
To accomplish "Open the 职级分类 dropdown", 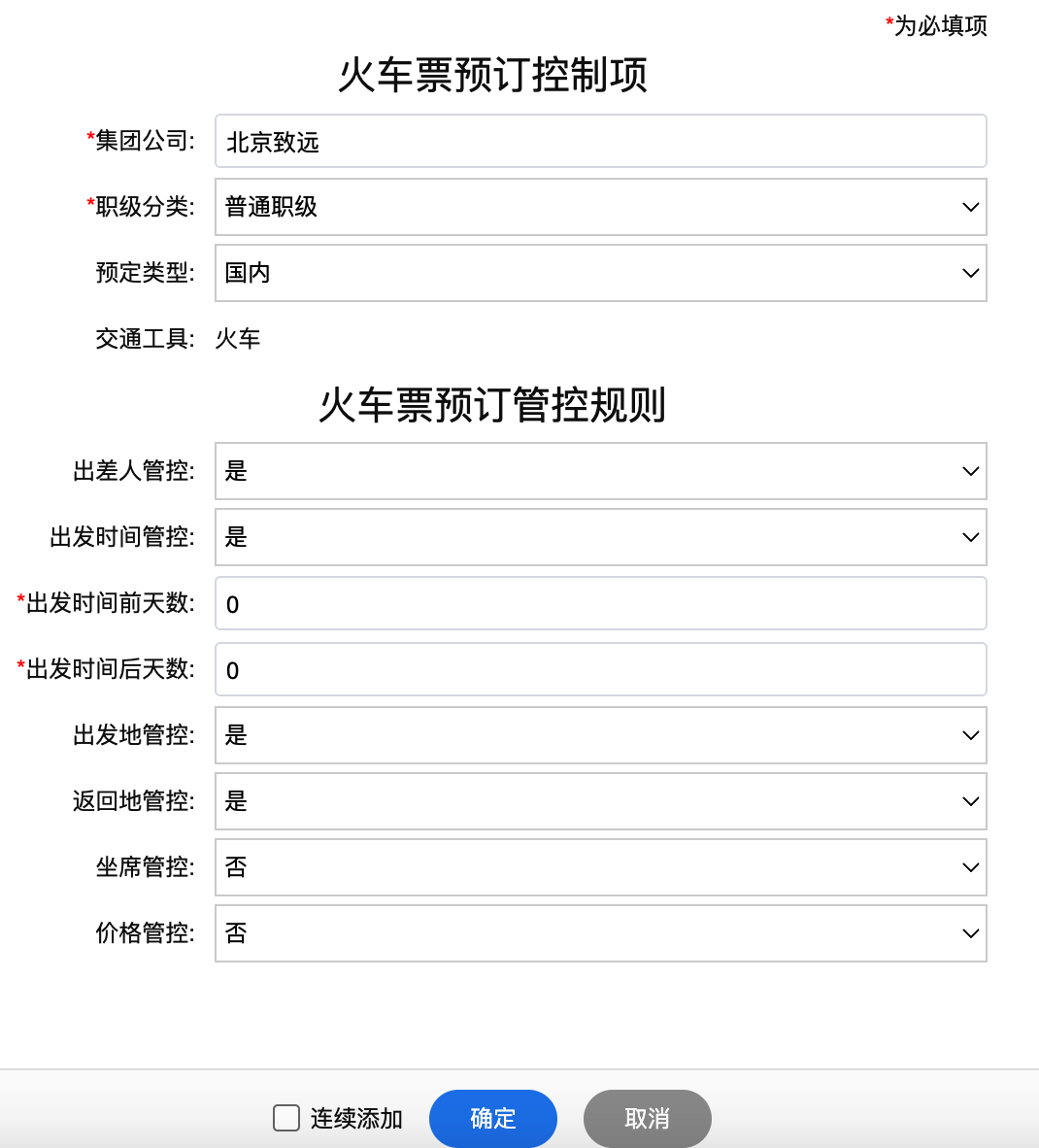I will tap(600, 207).
